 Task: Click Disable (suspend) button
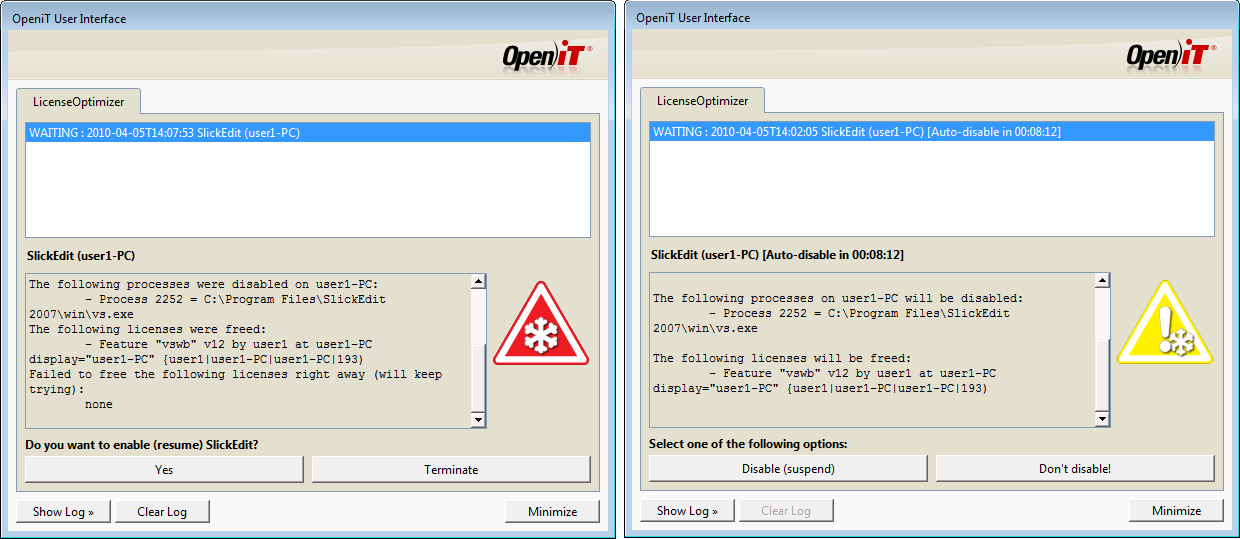point(788,468)
